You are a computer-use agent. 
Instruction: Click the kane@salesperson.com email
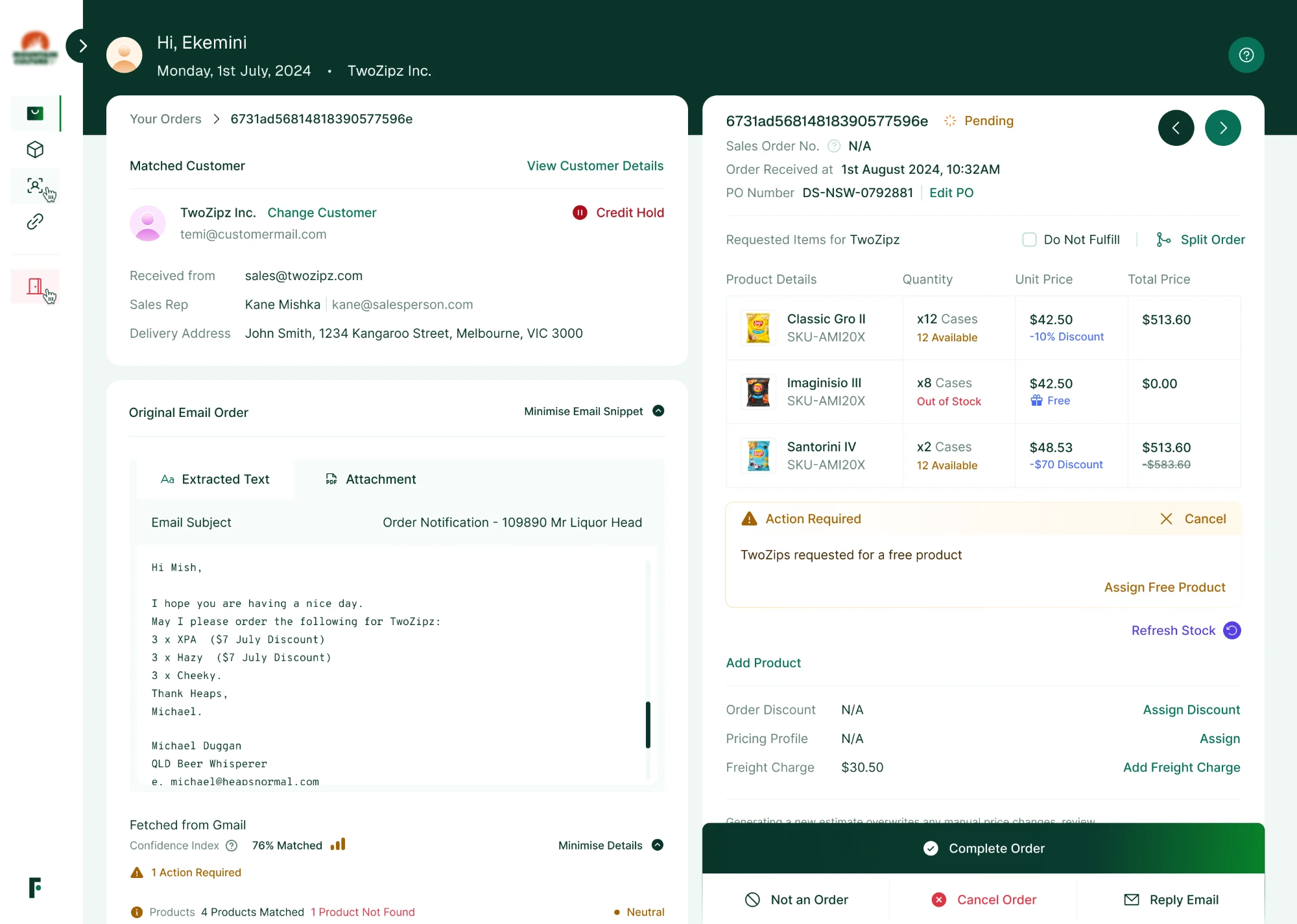[402, 305]
